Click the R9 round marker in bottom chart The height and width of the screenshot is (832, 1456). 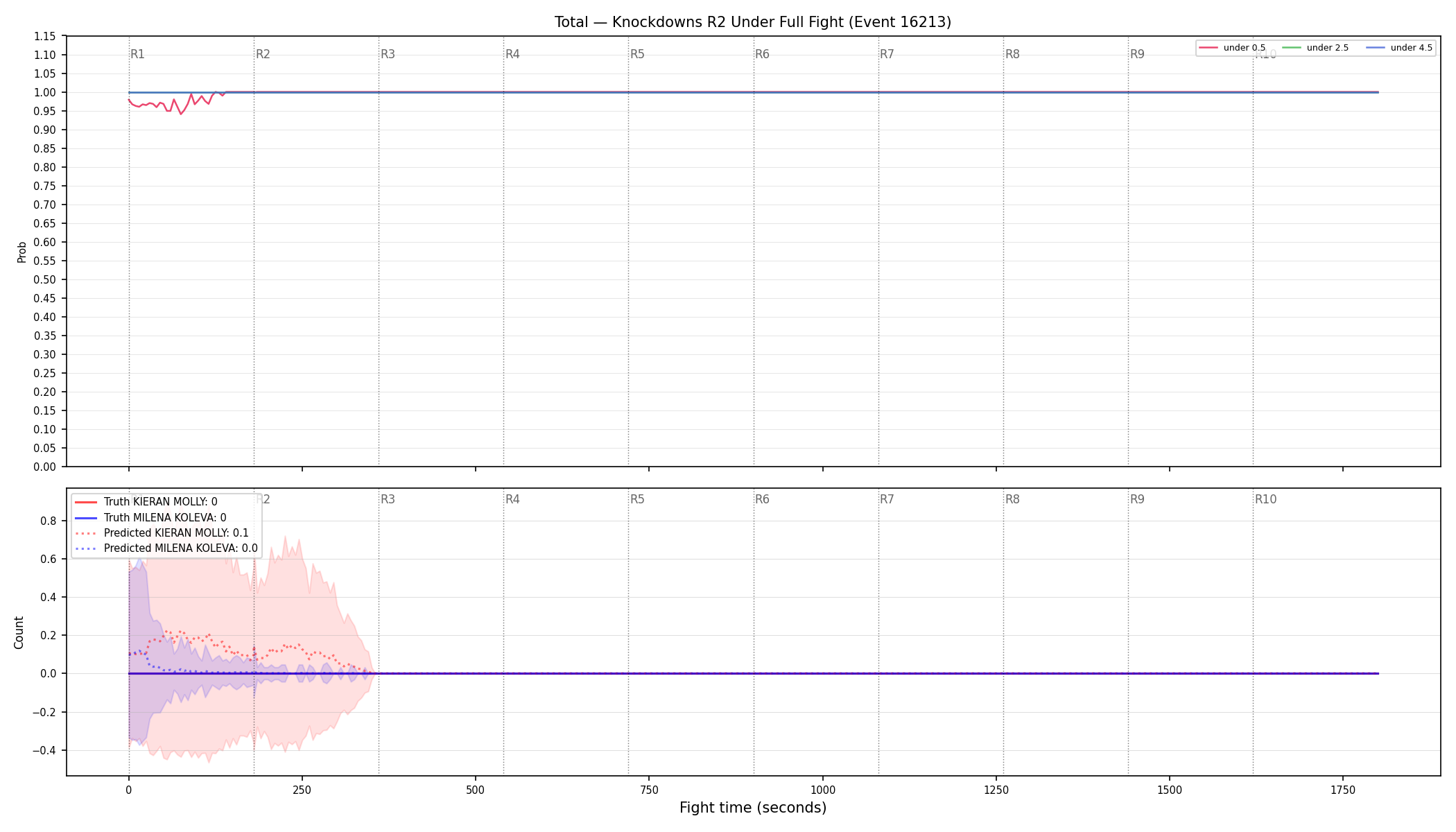point(1137,499)
